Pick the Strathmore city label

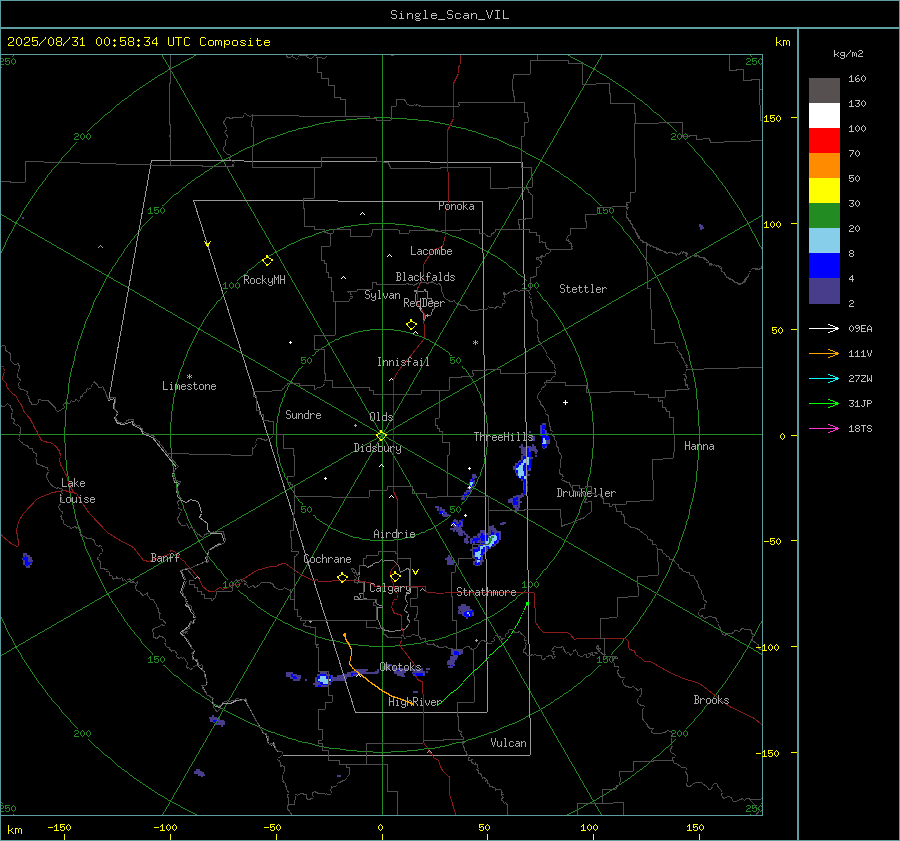coord(486,592)
